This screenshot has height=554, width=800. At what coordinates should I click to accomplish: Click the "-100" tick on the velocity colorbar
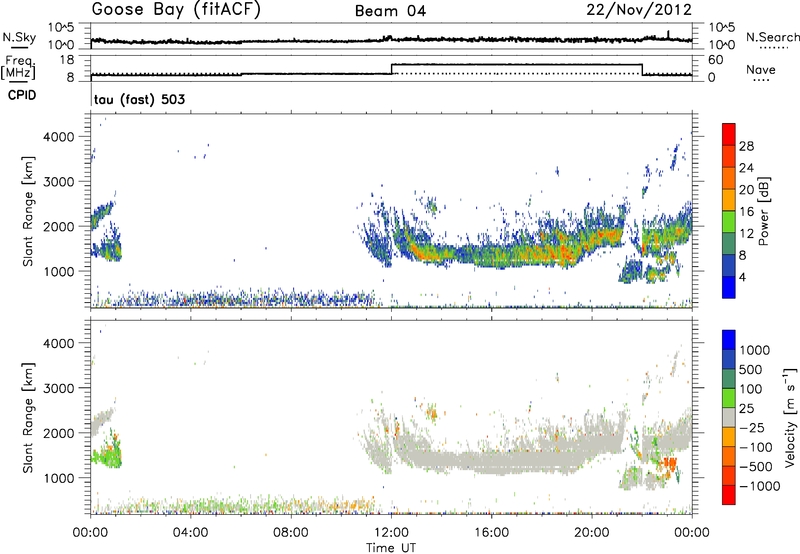click(756, 447)
